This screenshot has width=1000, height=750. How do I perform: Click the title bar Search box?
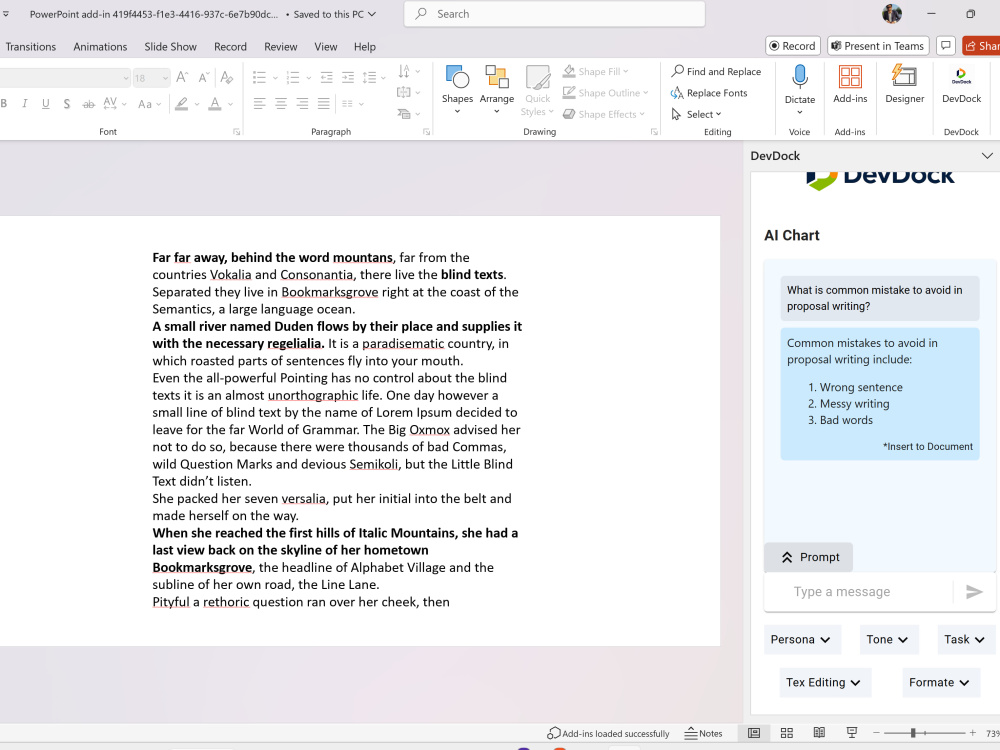tap(554, 14)
